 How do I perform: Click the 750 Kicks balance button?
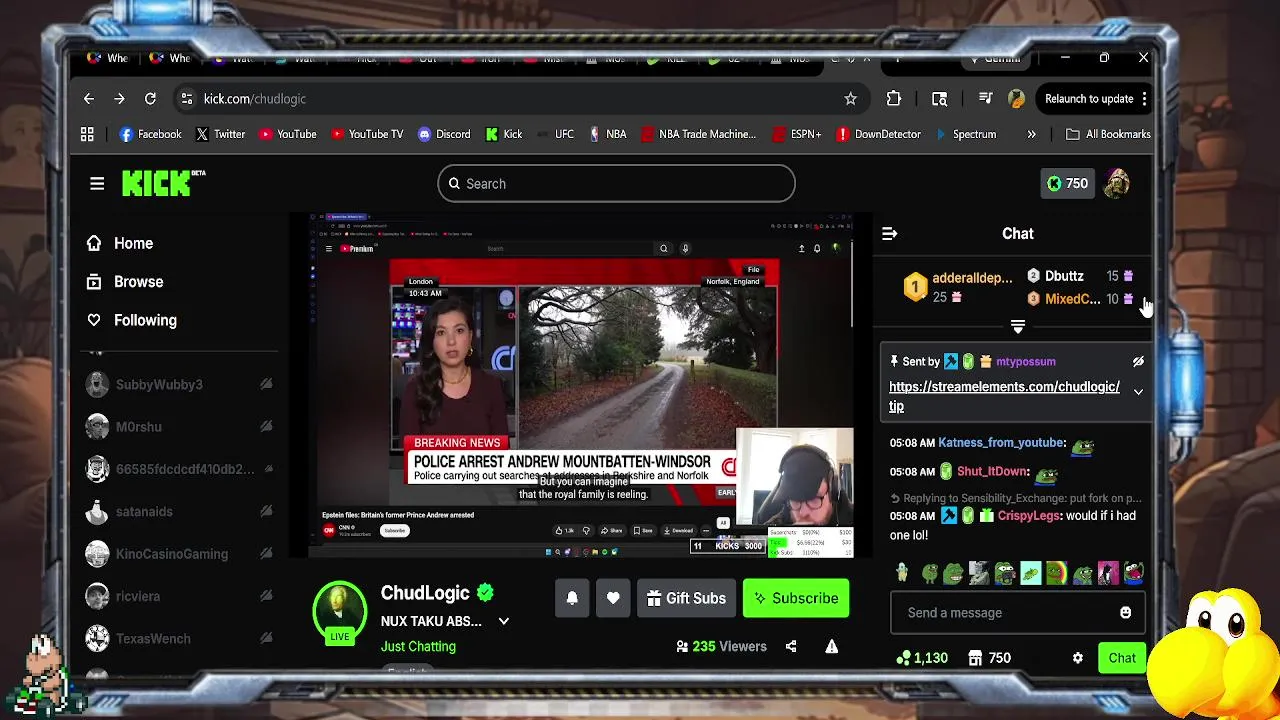point(1067,183)
